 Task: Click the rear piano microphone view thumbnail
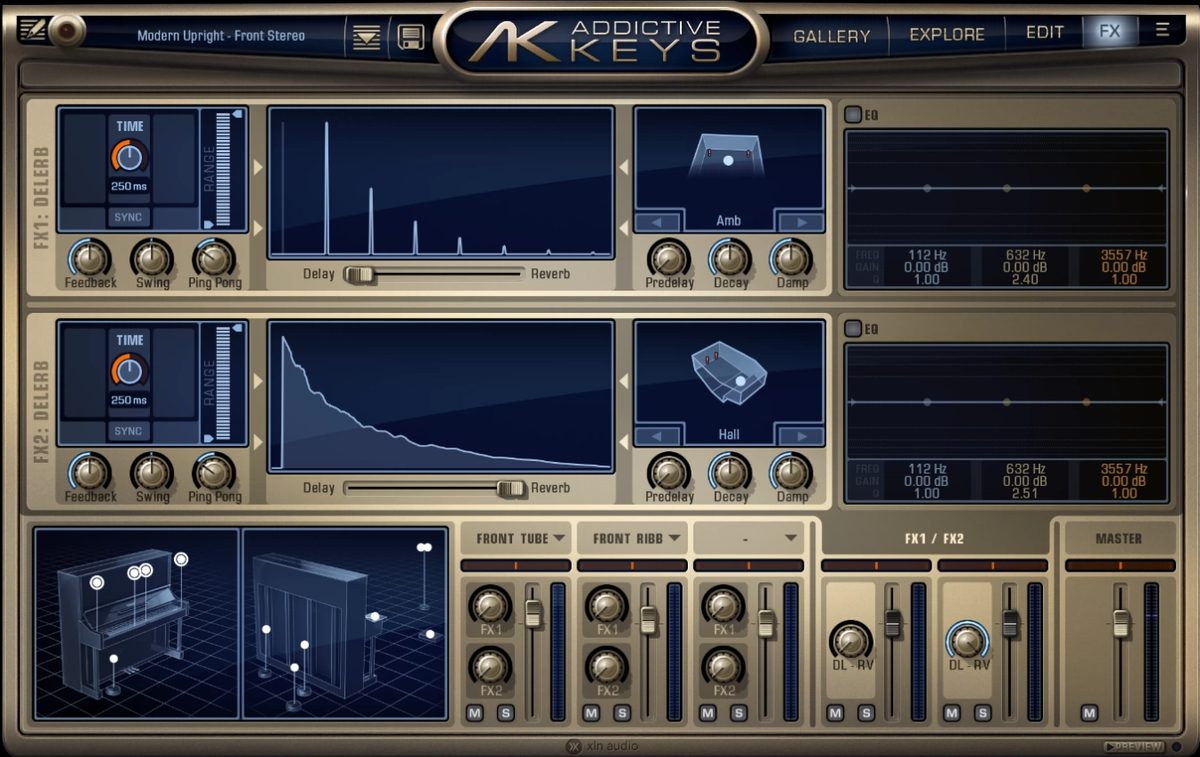344,624
